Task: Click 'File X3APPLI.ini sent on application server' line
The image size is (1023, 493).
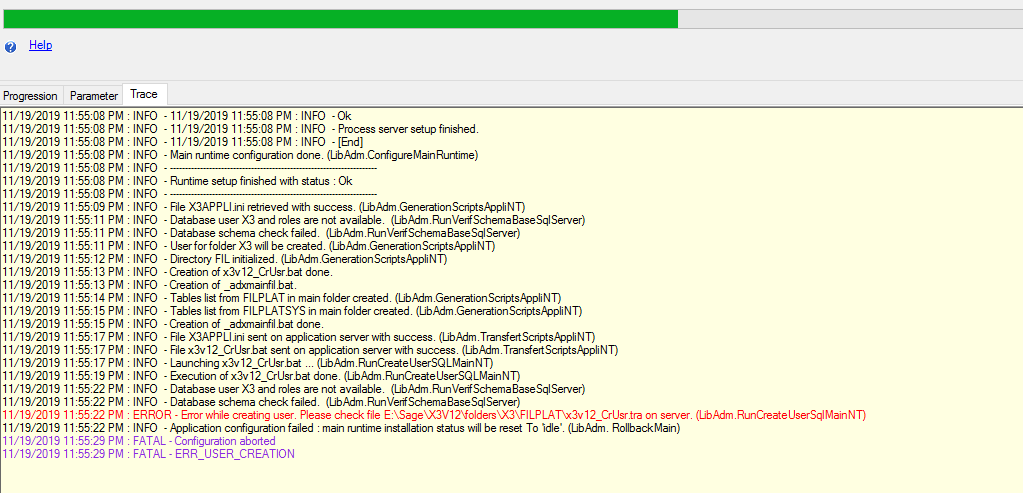Action: coord(299,337)
